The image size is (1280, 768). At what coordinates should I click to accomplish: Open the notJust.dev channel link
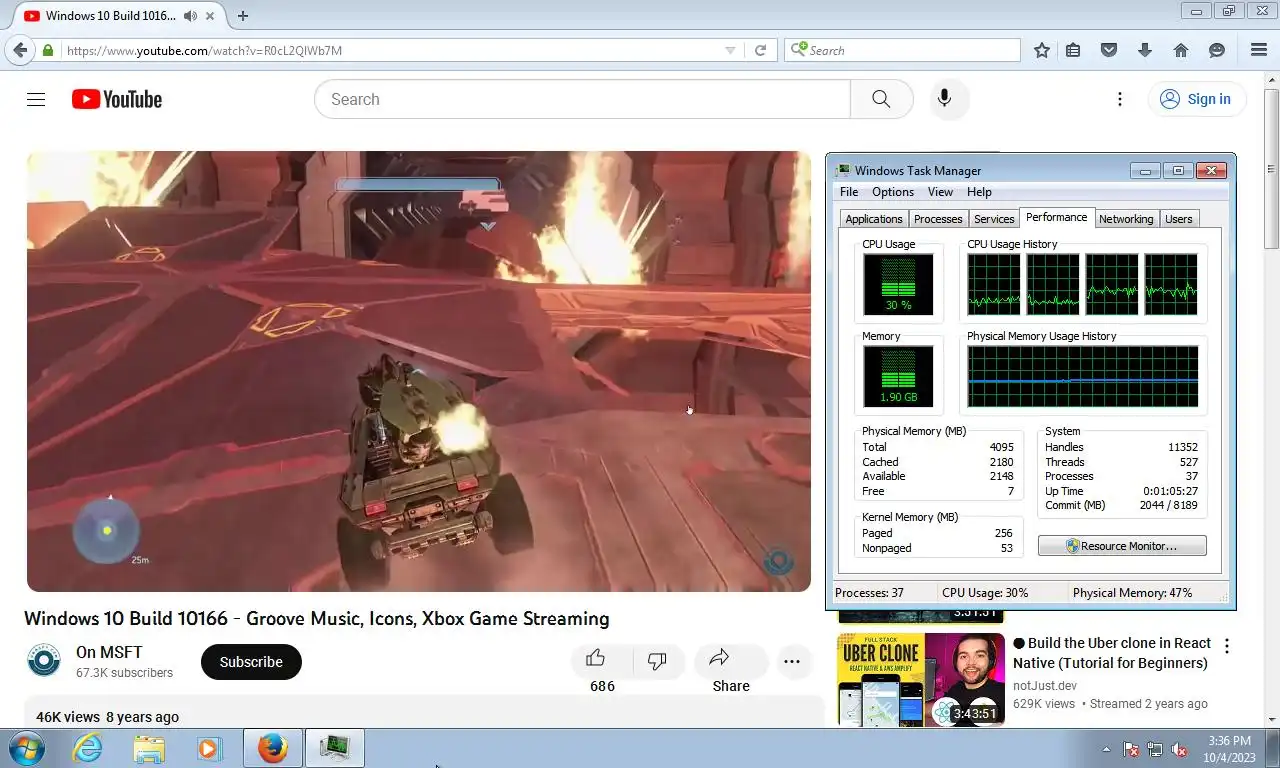pos(1045,686)
